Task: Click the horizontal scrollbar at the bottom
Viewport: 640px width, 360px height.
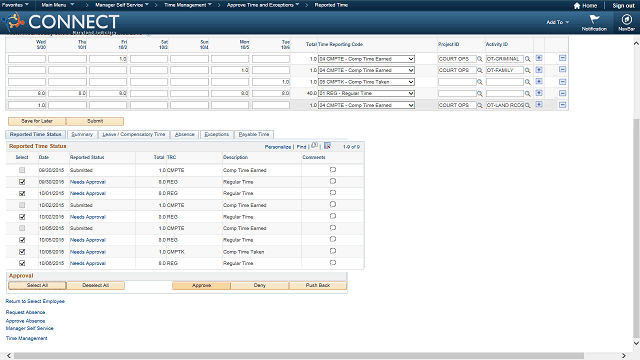Action: 299,356
